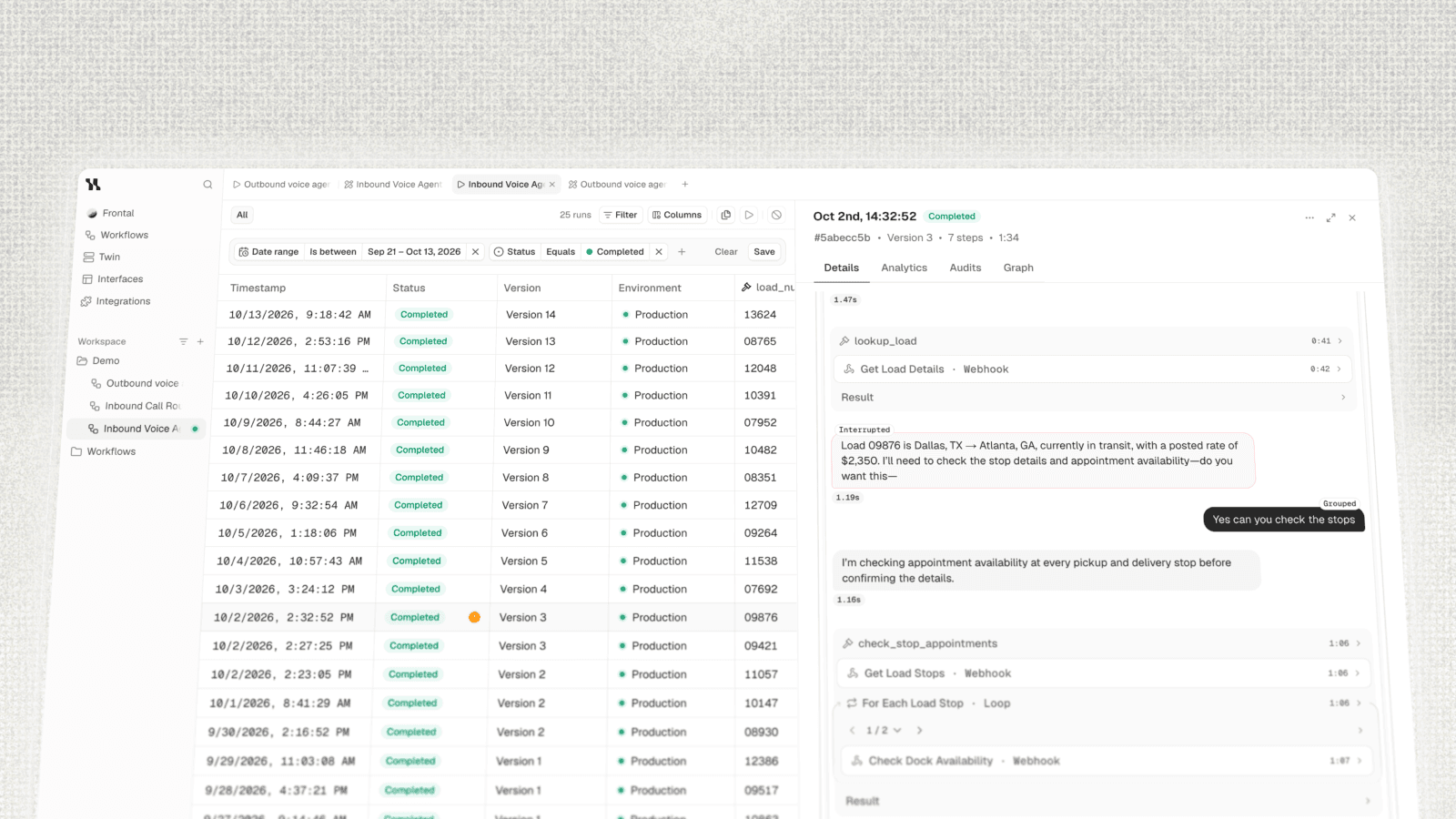Click the copy icon in the runs toolbar
Image resolution: width=1456 pixels, height=819 pixels.
tap(726, 215)
